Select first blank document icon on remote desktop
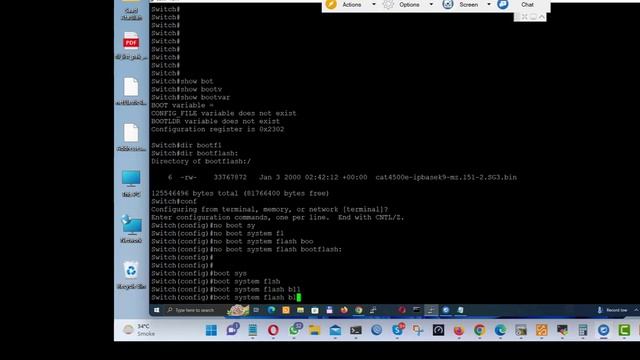The width and height of the screenshot is (640, 360). coord(131,91)
